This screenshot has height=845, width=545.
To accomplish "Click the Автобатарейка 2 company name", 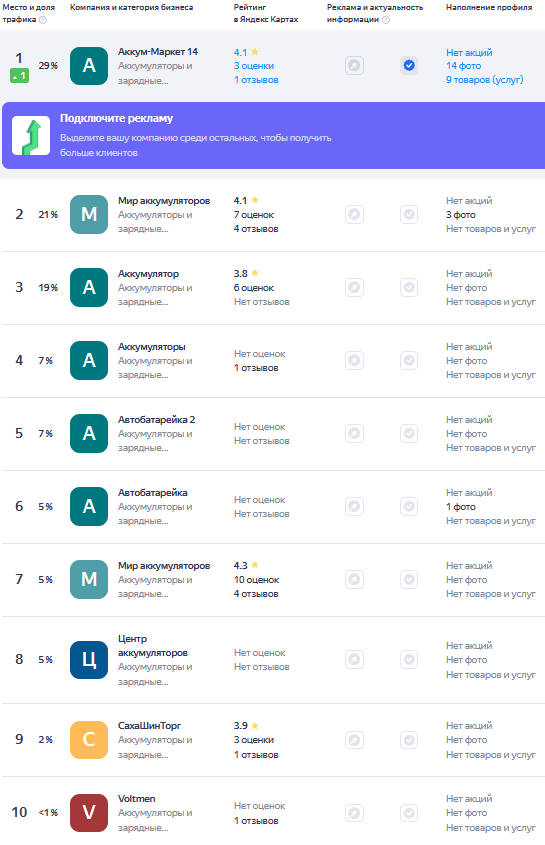I will pos(156,419).
